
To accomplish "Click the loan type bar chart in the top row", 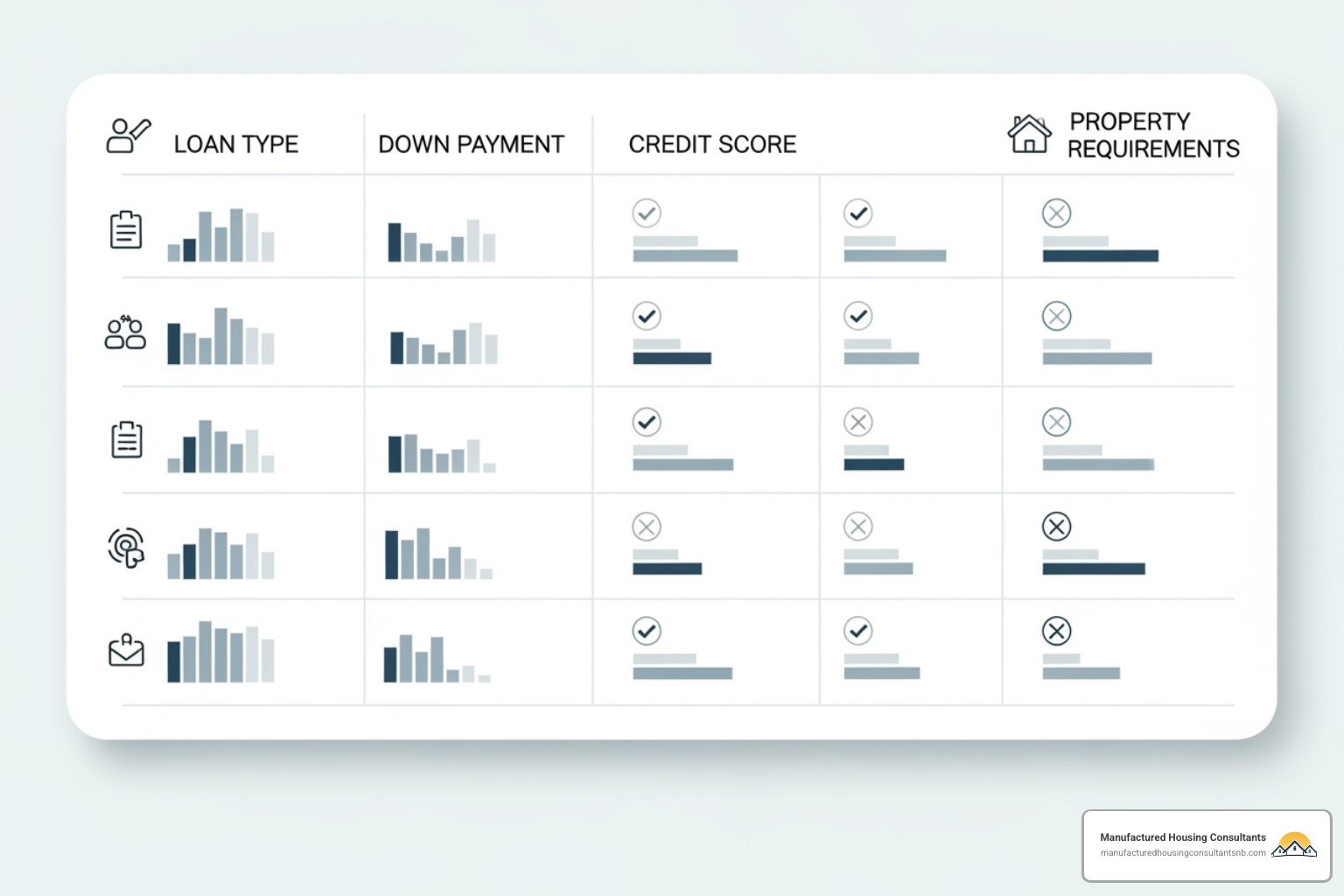I will (x=220, y=234).
